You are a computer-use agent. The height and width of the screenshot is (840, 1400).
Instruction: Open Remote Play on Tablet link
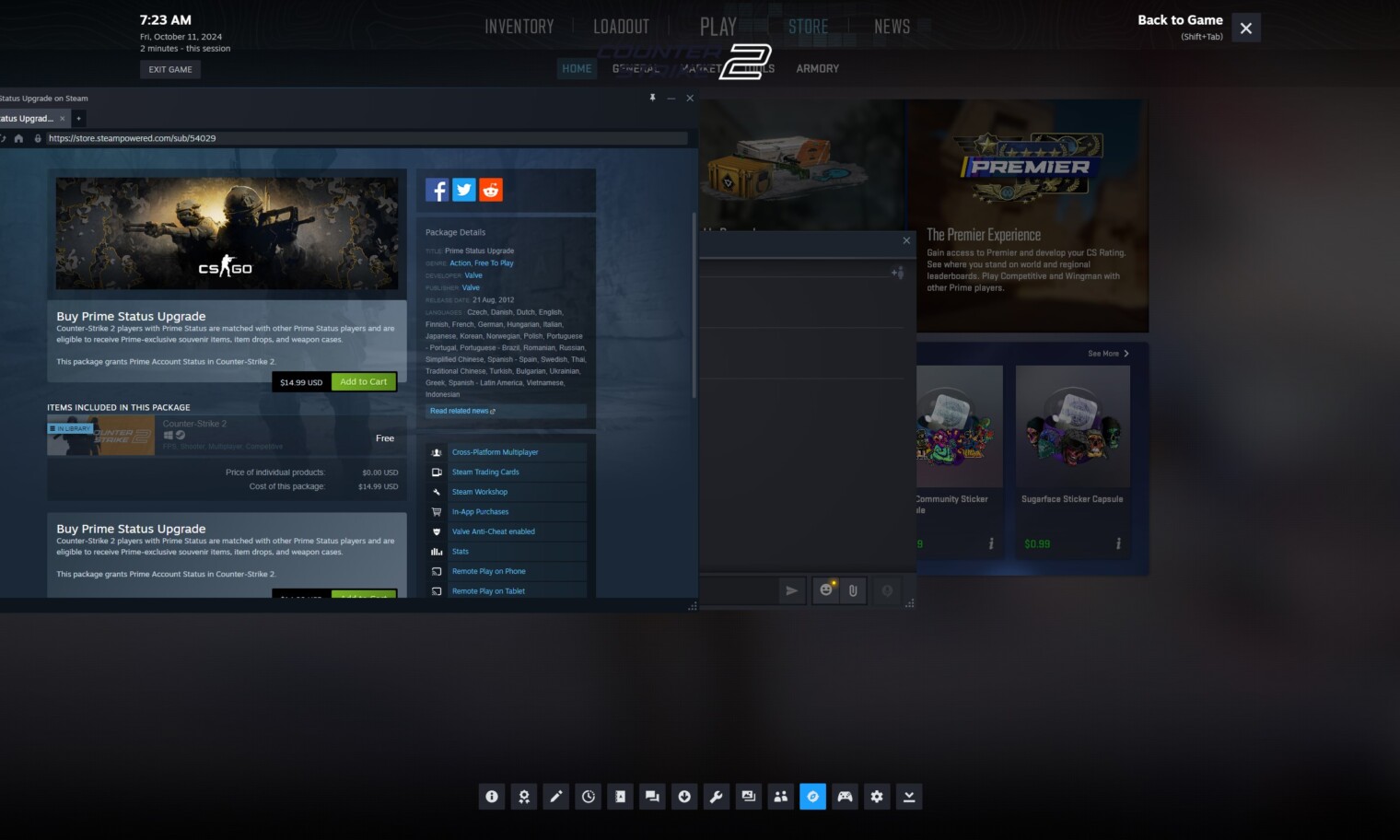tap(488, 591)
